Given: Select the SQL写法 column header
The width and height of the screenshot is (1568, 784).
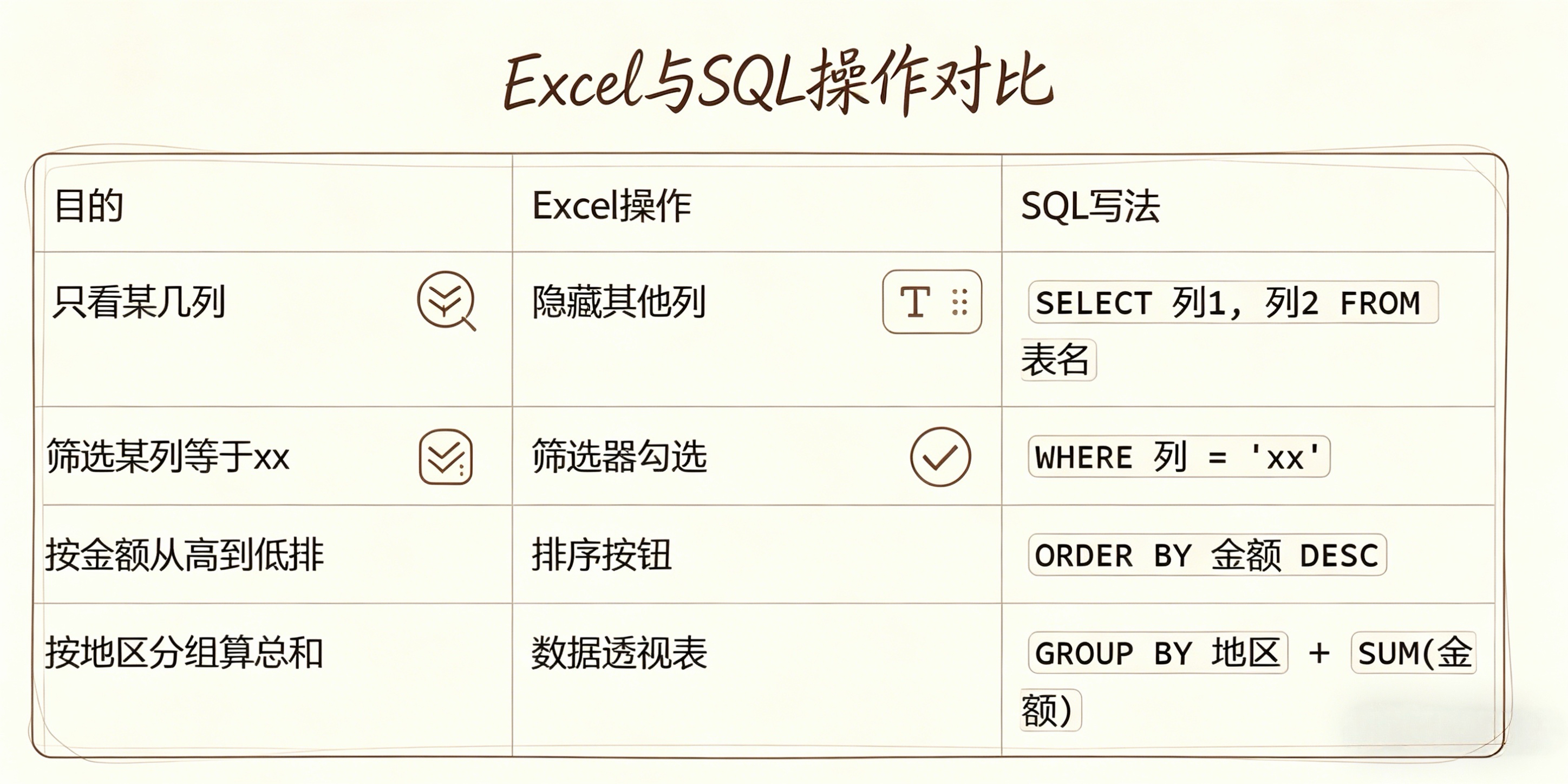Looking at the screenshot, I should point(1089,206).
